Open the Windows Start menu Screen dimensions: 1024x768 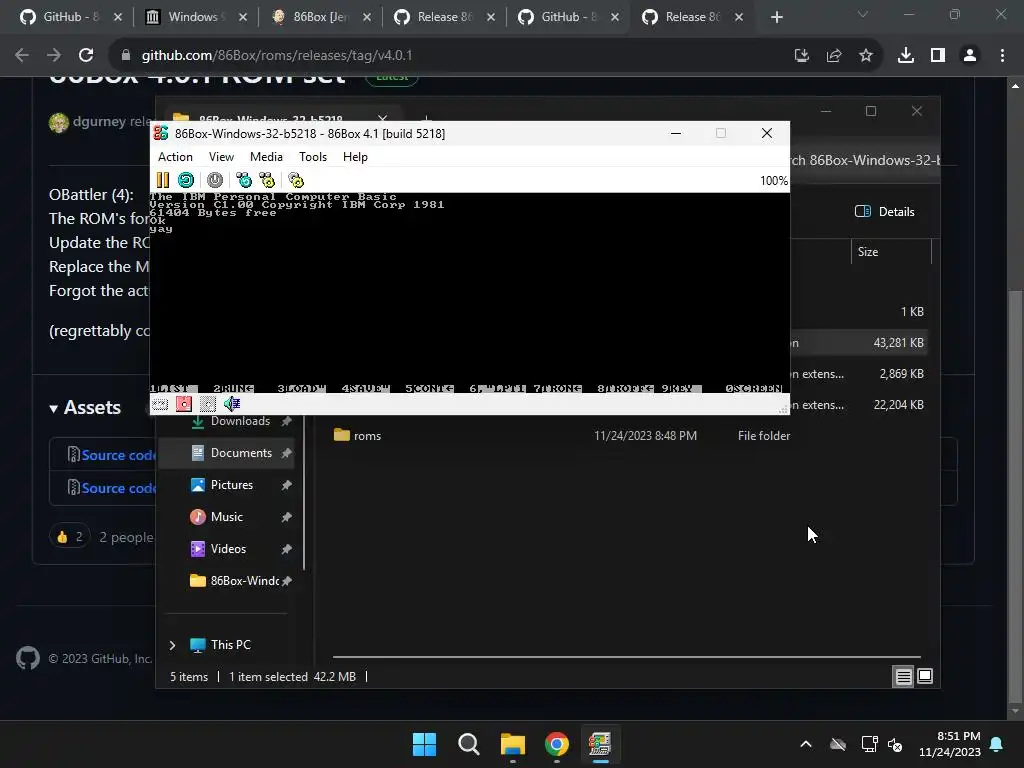[424, 744]
